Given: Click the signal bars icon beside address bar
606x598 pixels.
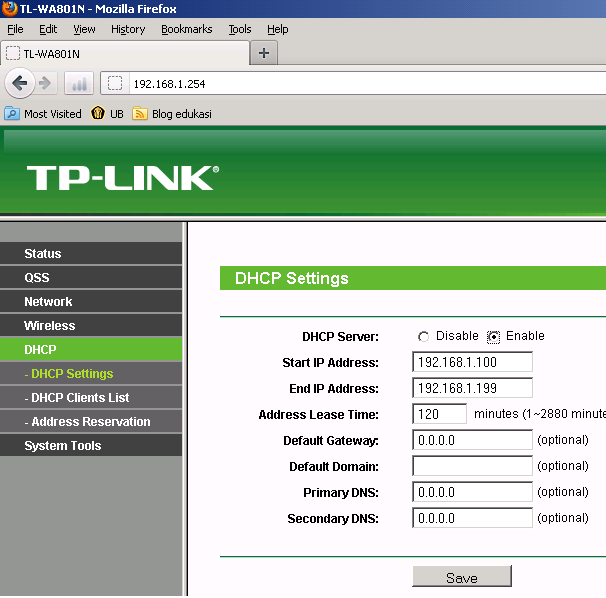Looking at the screenshot, I should tap(79, 83).
